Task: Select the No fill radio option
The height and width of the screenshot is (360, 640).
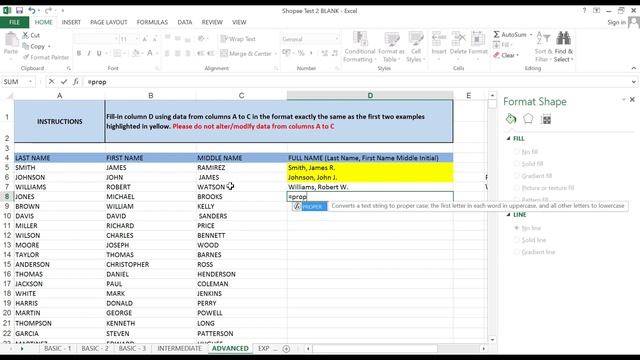Action: pyautogui.click(x=516, y=152)
